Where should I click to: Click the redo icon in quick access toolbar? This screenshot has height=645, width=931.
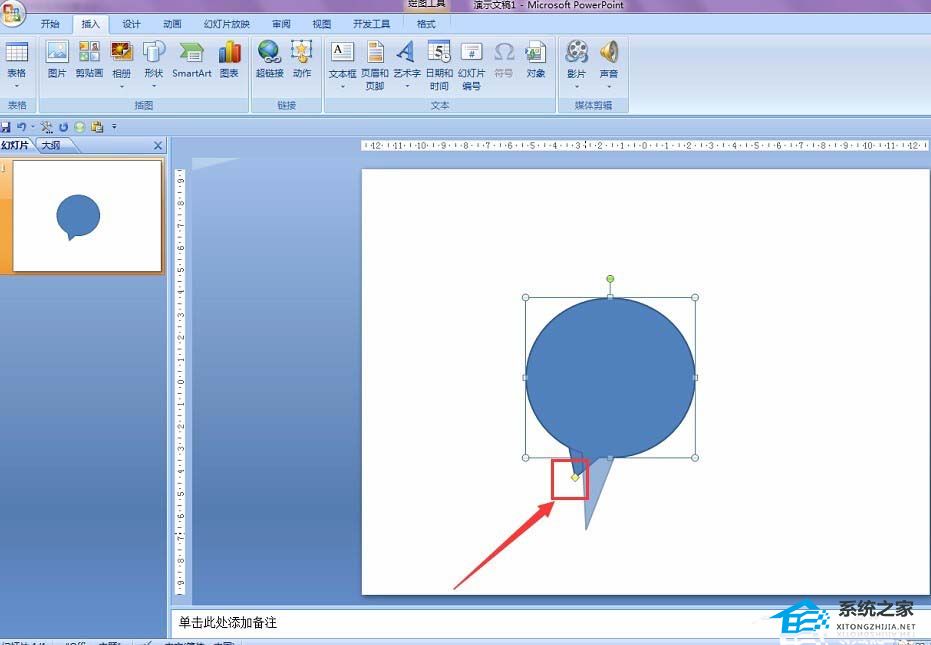coord(64,127)
